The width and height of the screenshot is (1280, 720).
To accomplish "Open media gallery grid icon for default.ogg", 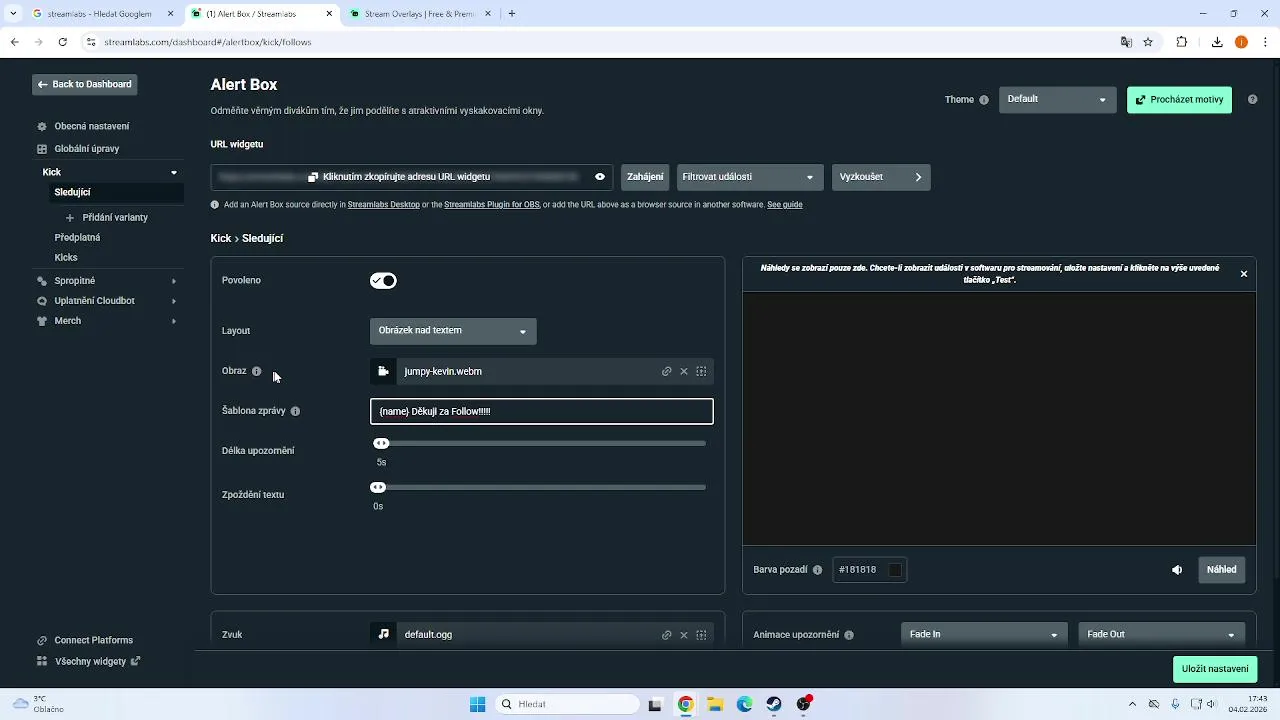I will click(x=701, y=635).
